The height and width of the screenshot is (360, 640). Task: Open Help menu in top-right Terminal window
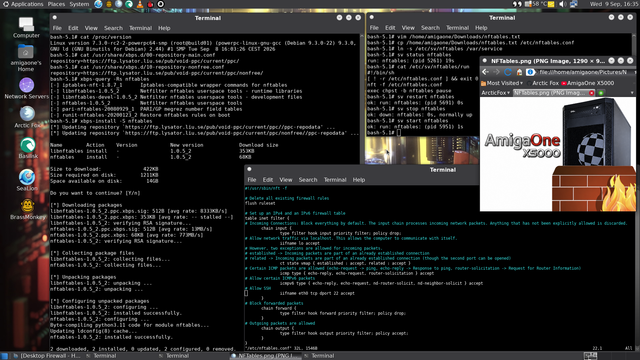click(x=481, y=28)
